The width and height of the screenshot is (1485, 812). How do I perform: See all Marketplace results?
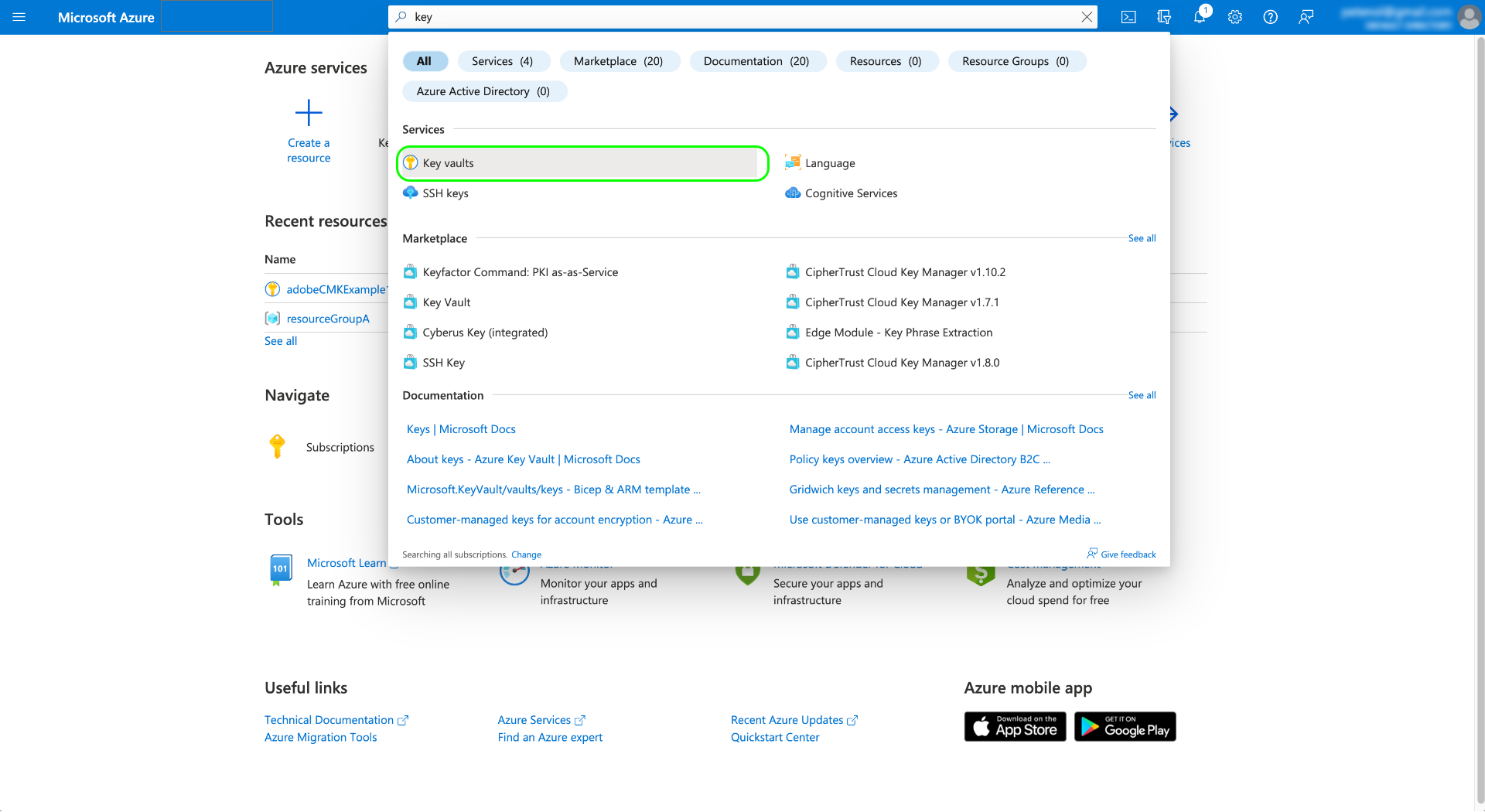[x=1142, y=238]
